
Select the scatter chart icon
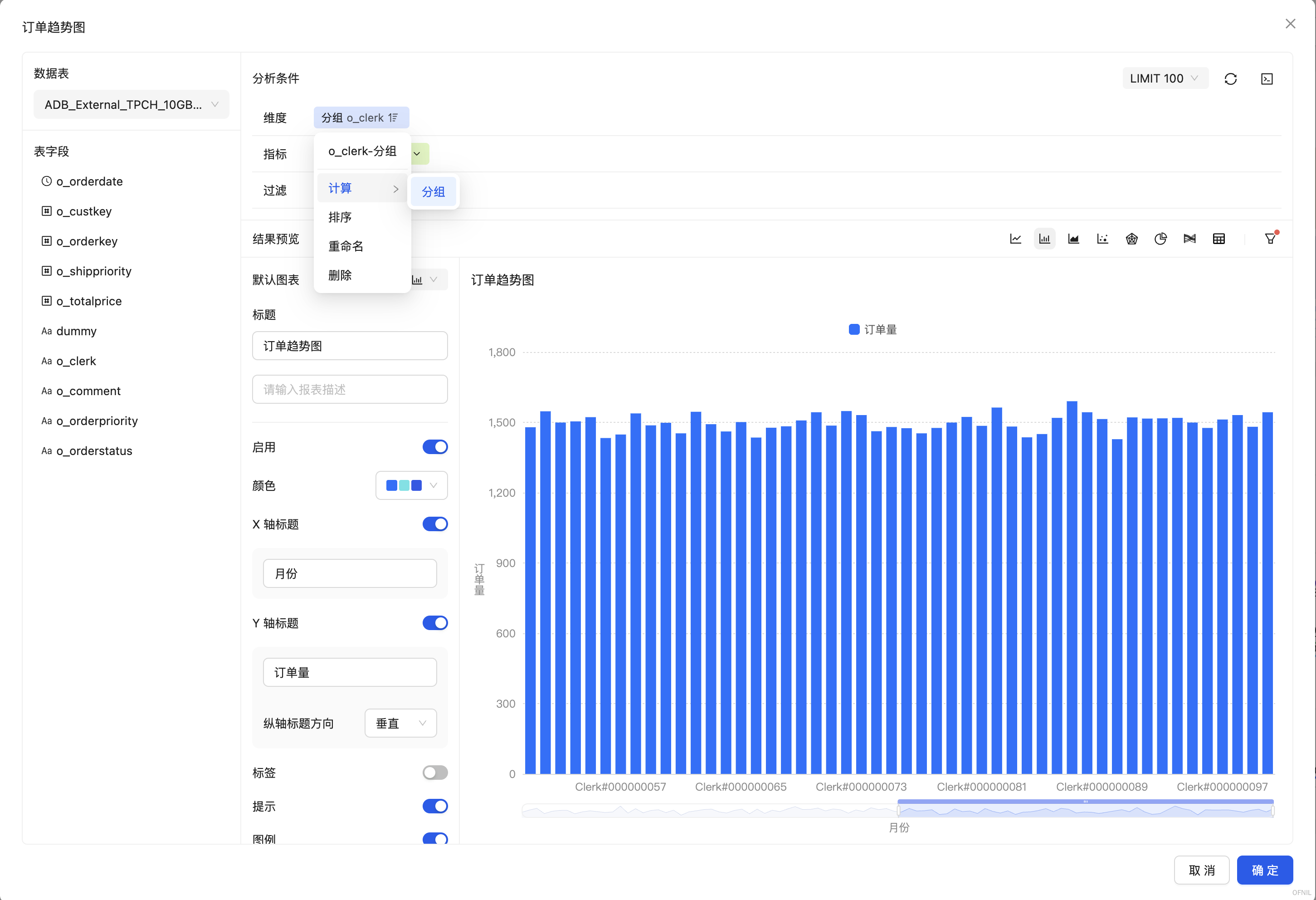(x=1102, y=239)
